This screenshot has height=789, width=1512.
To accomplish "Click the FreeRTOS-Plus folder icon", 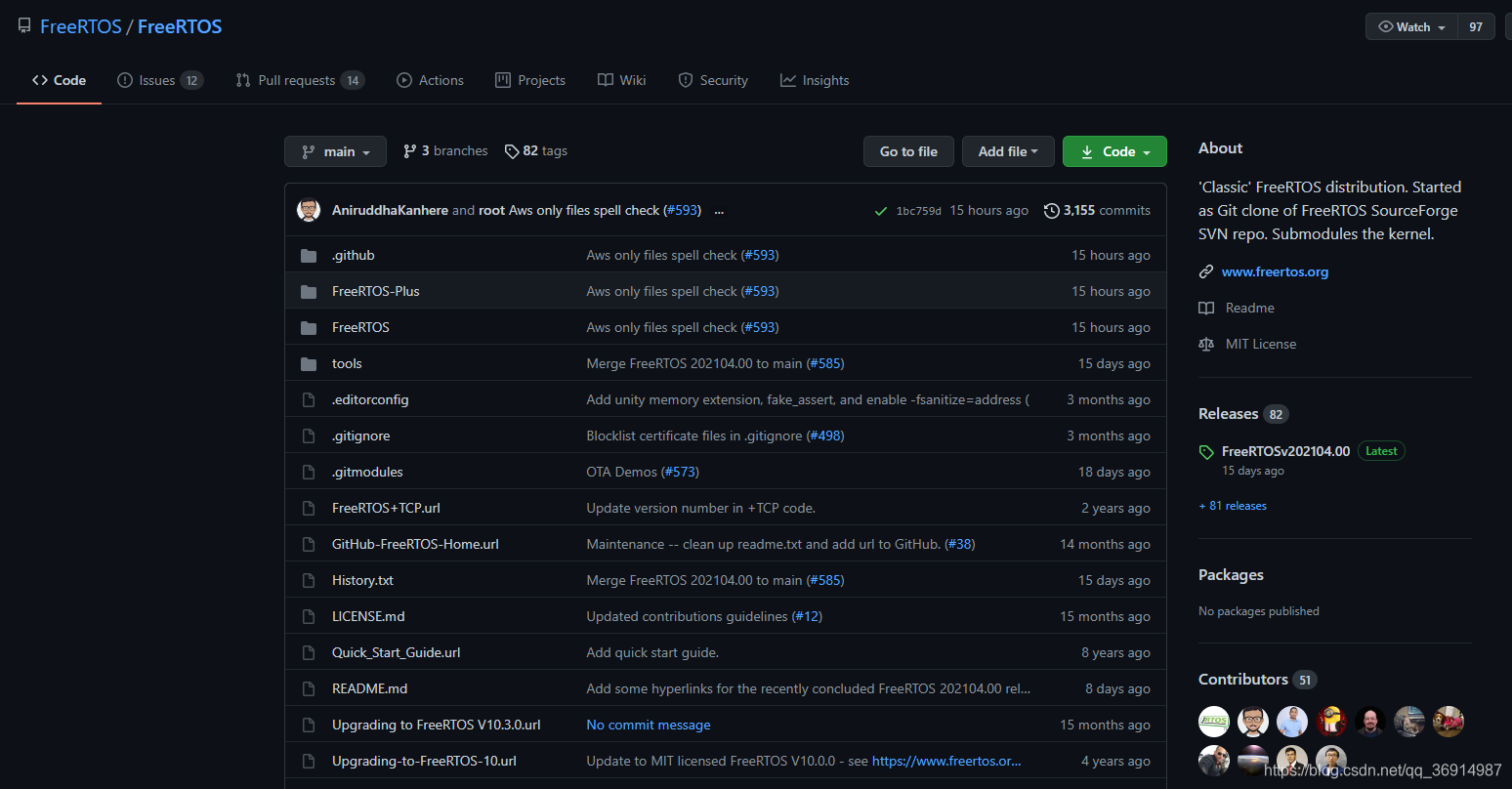I will coord(309,292).
